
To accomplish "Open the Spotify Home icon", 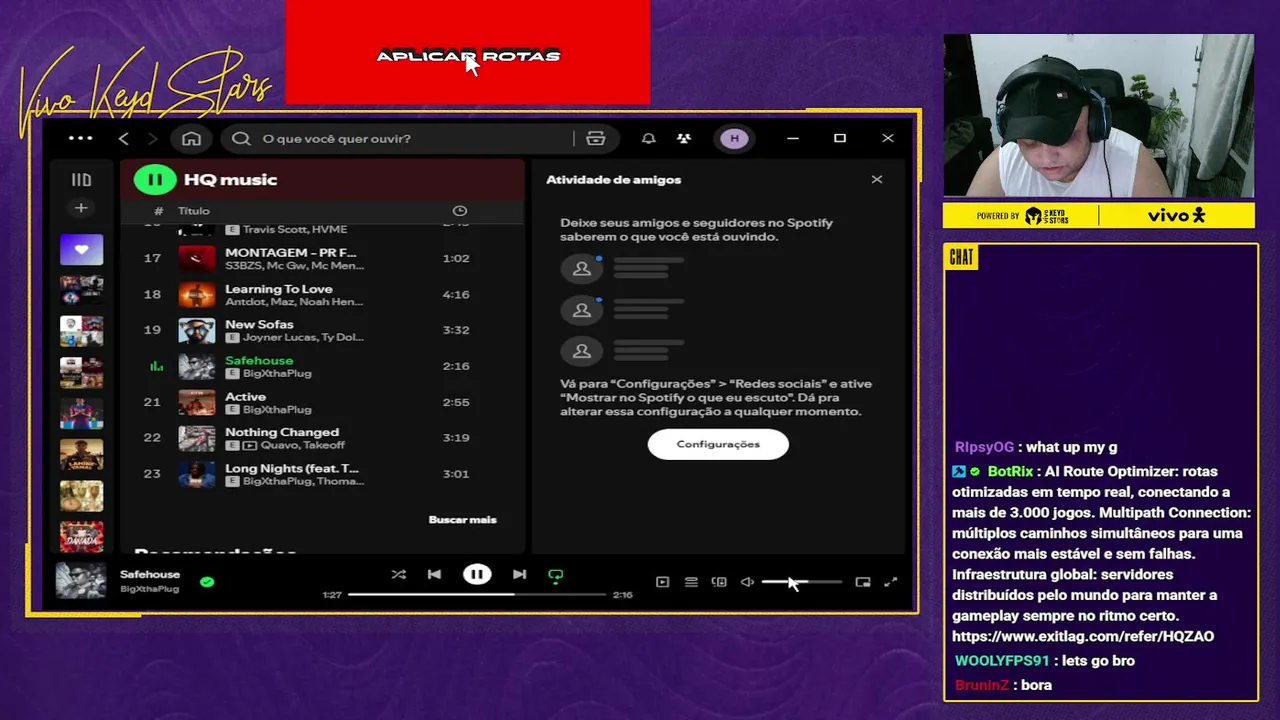I will coord(192,138).
